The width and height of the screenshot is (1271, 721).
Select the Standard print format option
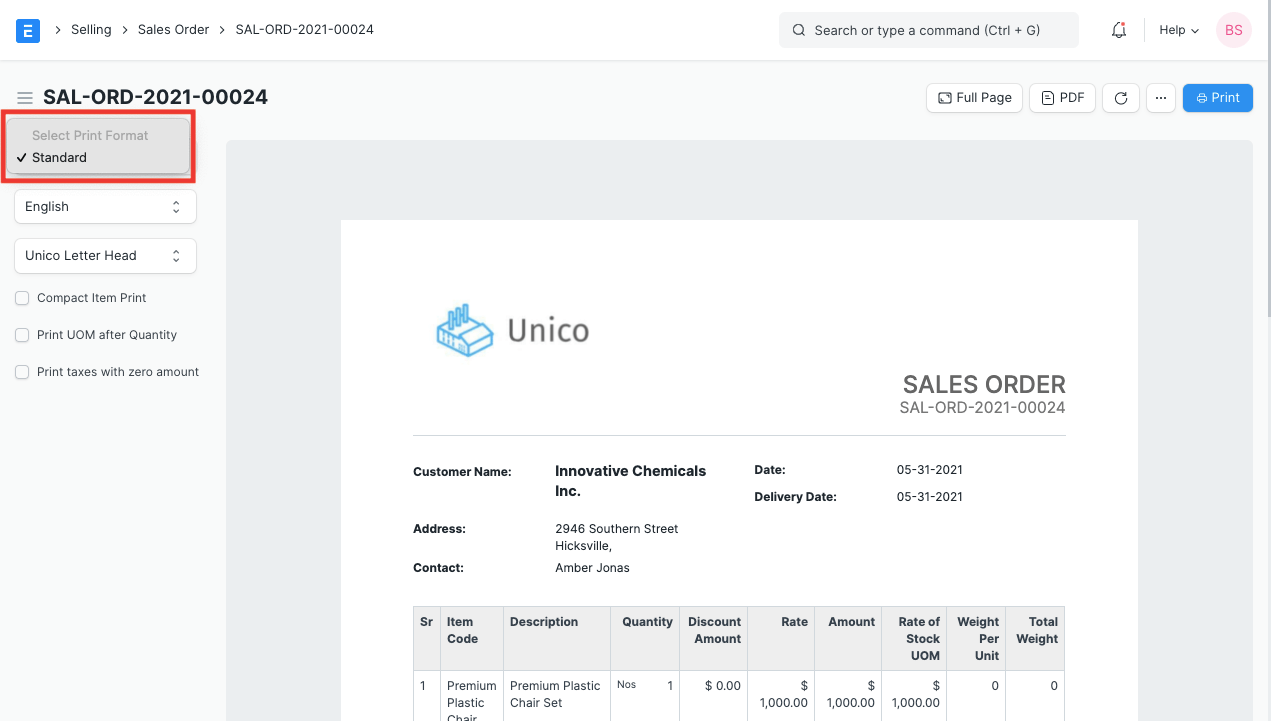pos(59,158)
